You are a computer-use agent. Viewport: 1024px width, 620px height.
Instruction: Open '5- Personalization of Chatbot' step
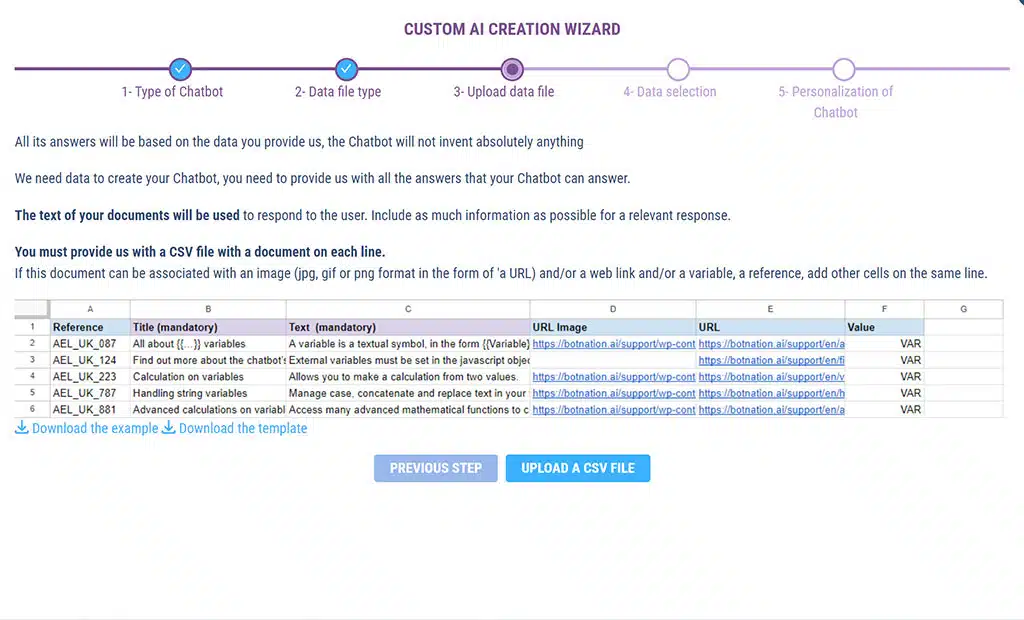tap(835, 101)
